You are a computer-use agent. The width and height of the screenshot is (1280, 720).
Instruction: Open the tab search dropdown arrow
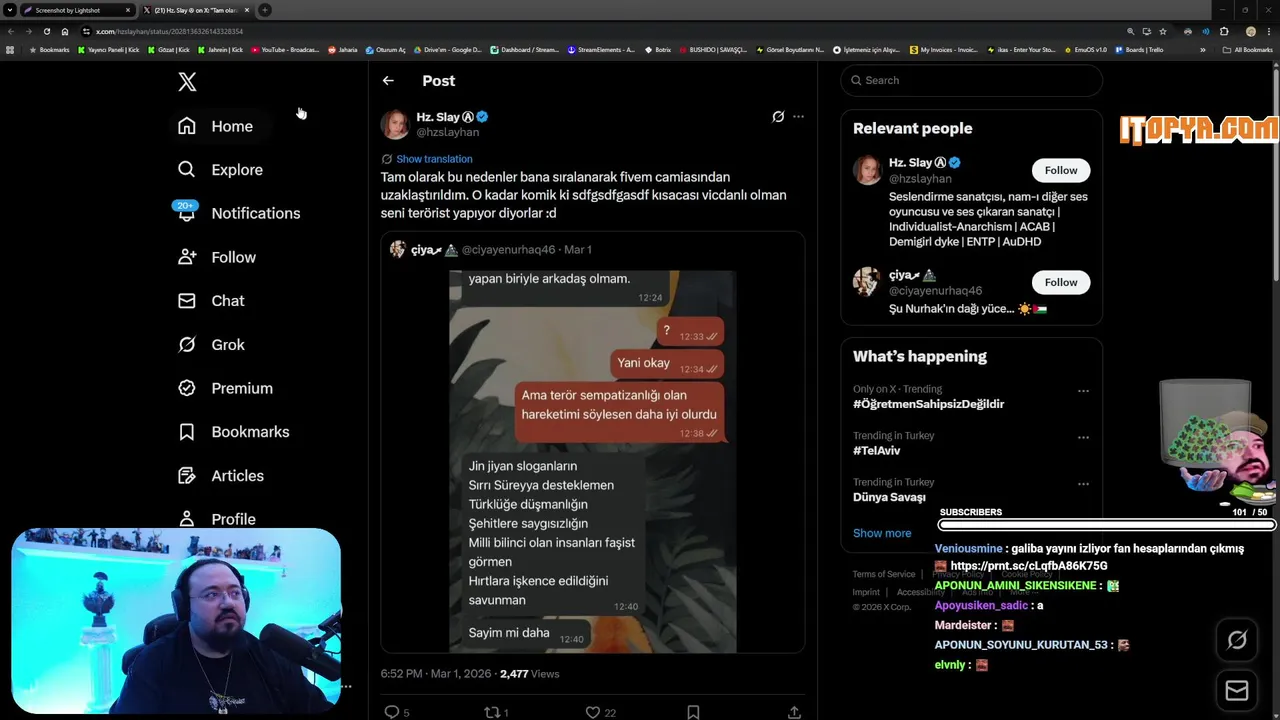(x=9, y=10)
